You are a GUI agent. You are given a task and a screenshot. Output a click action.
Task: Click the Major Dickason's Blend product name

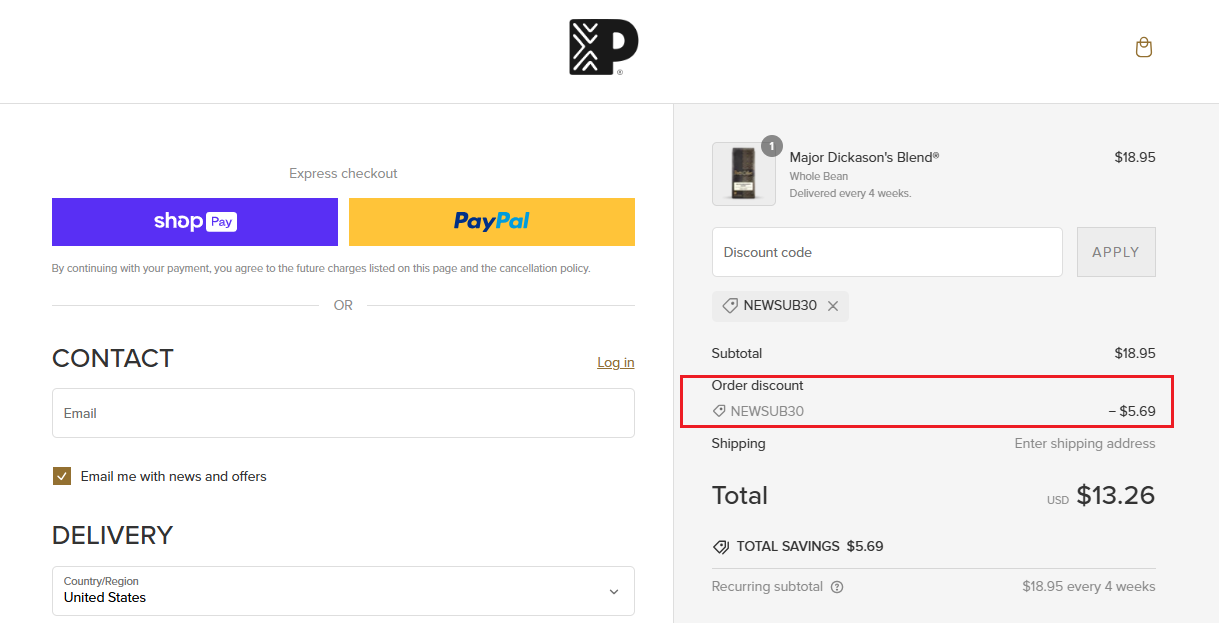864,157
